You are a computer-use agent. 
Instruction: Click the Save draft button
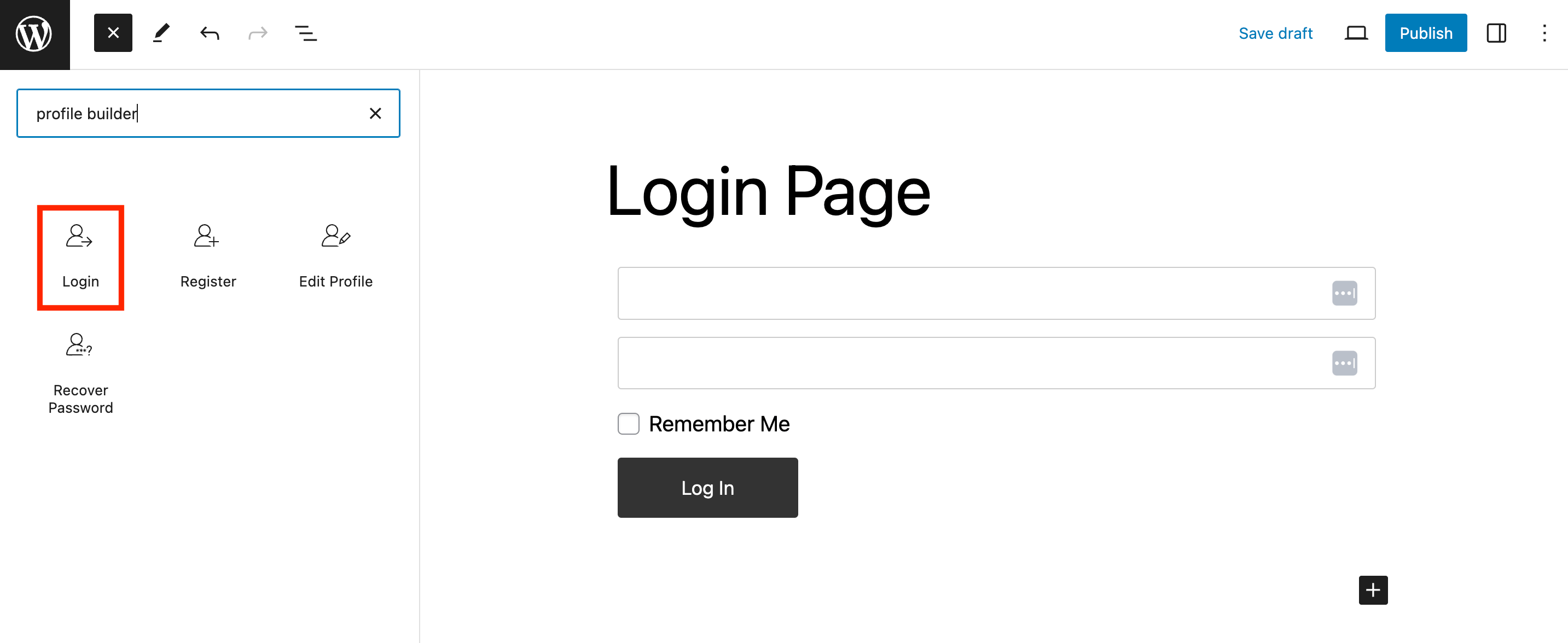[x=1275, y=33]
